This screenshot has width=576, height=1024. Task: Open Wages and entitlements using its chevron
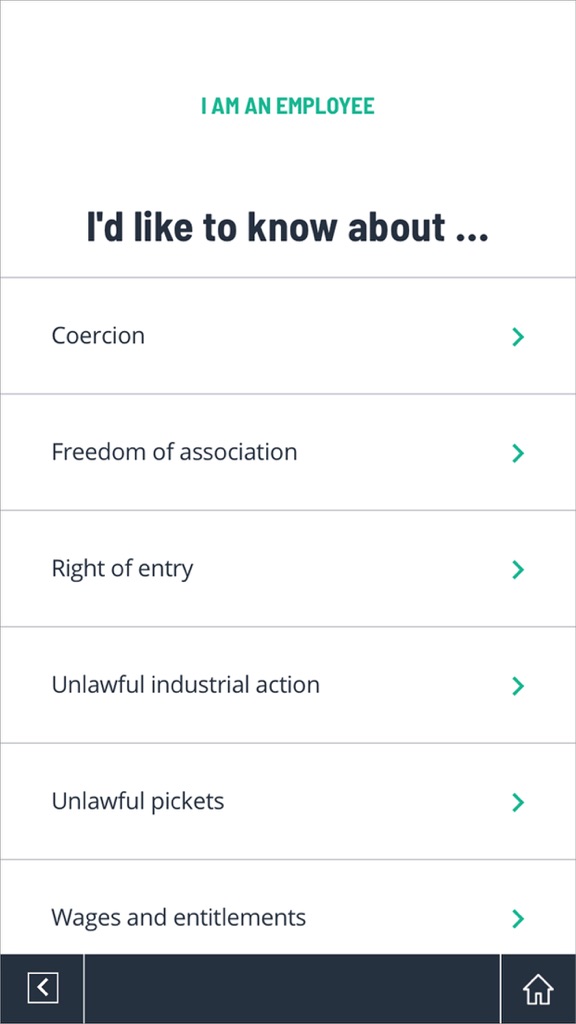518,918
